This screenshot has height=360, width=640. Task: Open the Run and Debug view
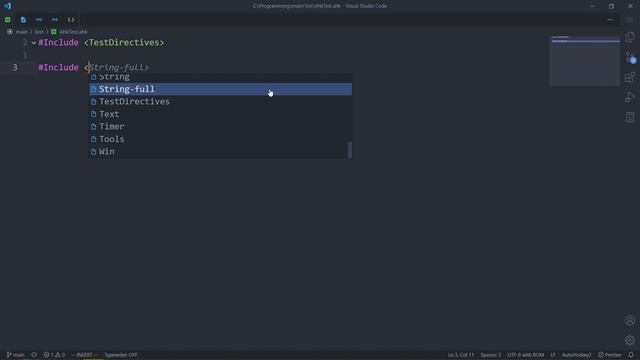tap(630, 97)
